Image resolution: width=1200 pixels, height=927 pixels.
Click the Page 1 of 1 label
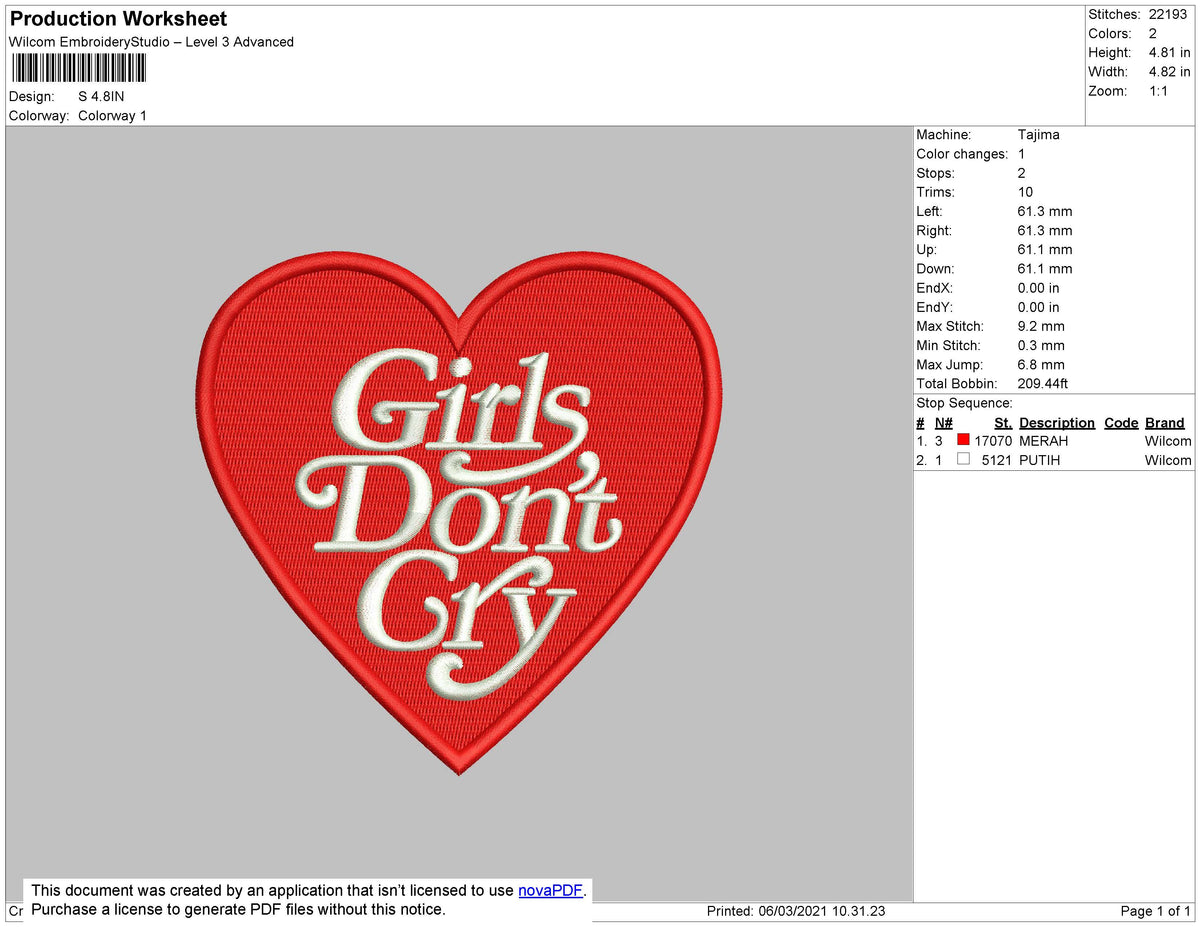tap(1154, 910)
